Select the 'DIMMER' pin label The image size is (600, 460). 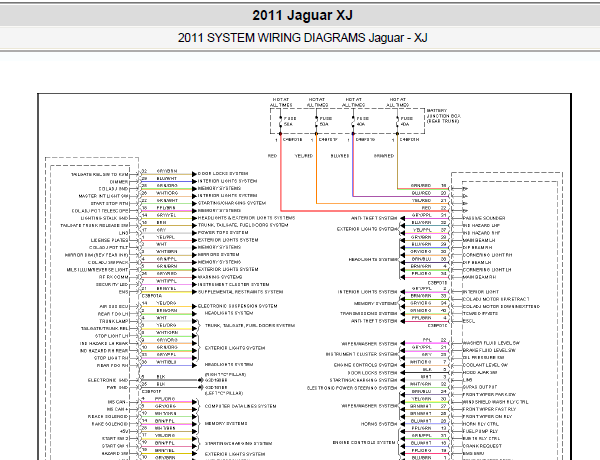click(119, 182)
